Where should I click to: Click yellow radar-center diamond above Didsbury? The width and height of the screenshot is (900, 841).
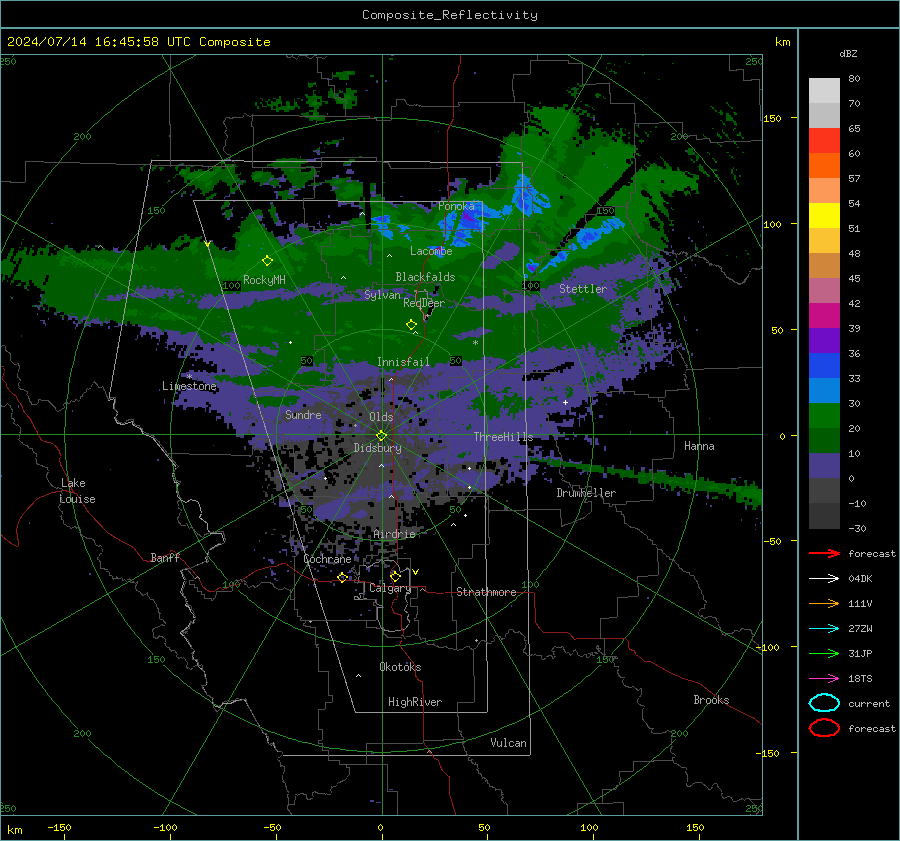pos(381,436)
